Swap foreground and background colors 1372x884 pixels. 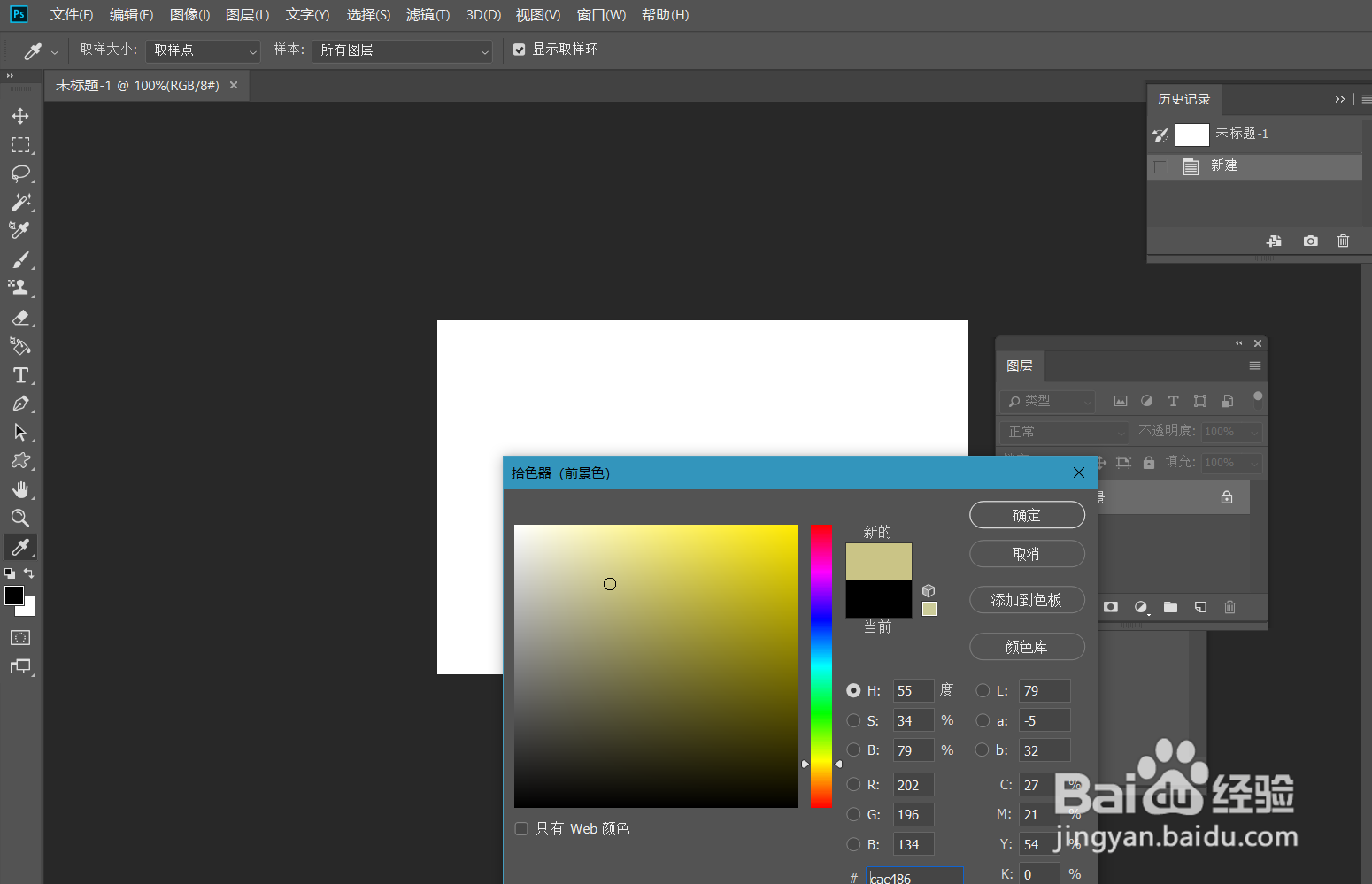coord(28,573)
